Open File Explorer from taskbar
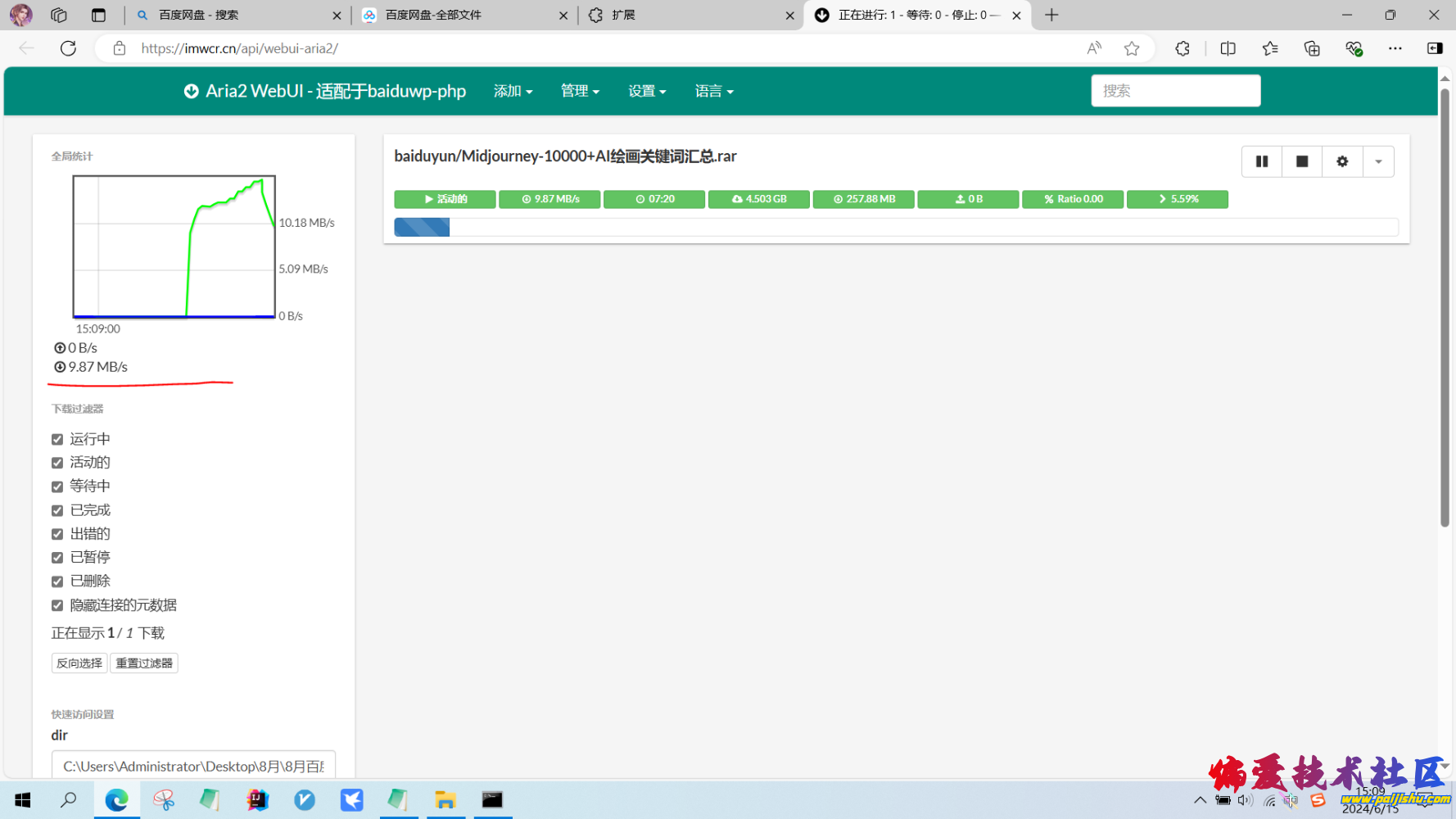Image resolution: width=1456 pixels, height=819 pixels. 445,800
